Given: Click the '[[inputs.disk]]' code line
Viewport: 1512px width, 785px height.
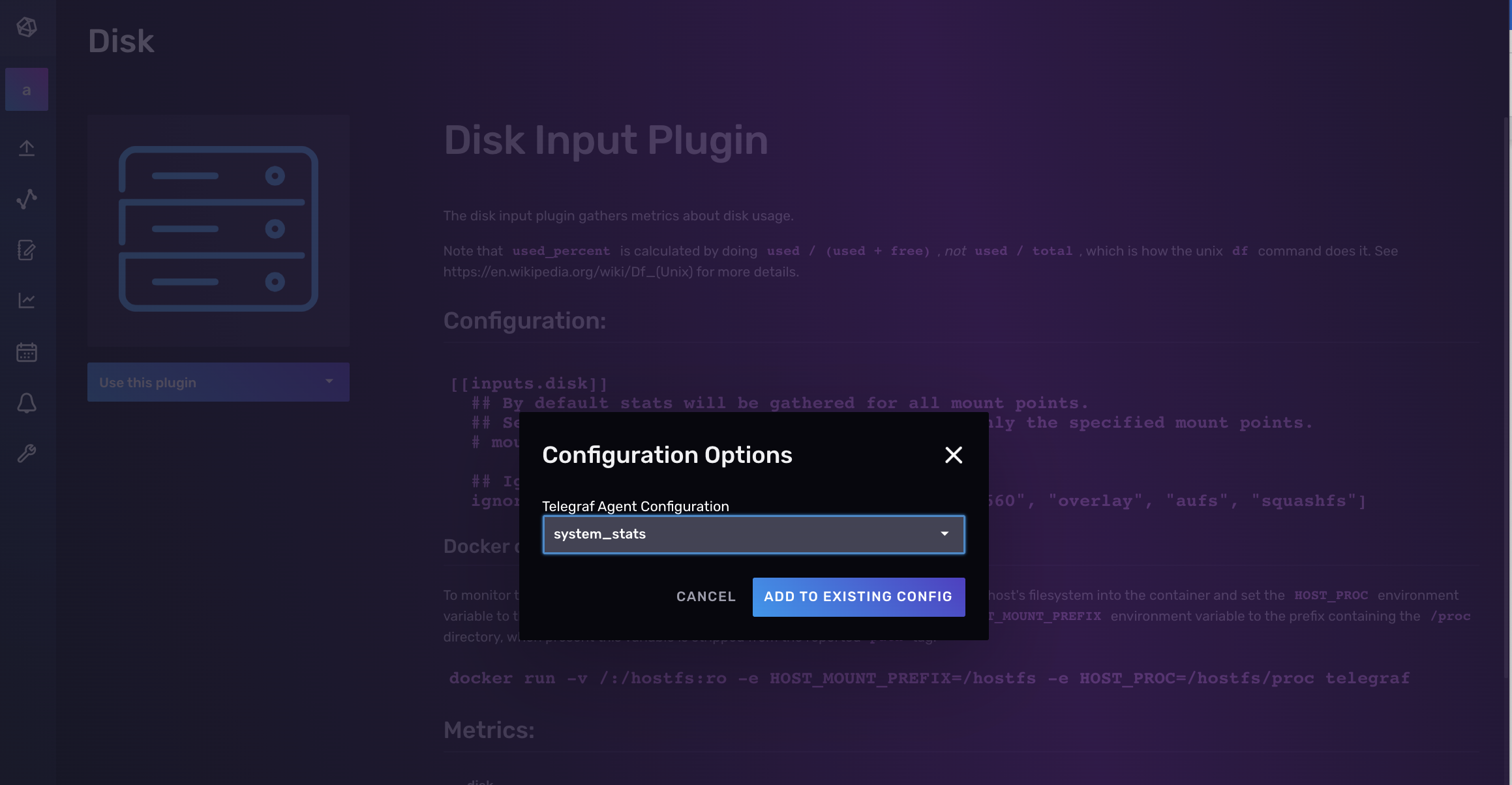Looking at the screenshot, I should (529, 384).
